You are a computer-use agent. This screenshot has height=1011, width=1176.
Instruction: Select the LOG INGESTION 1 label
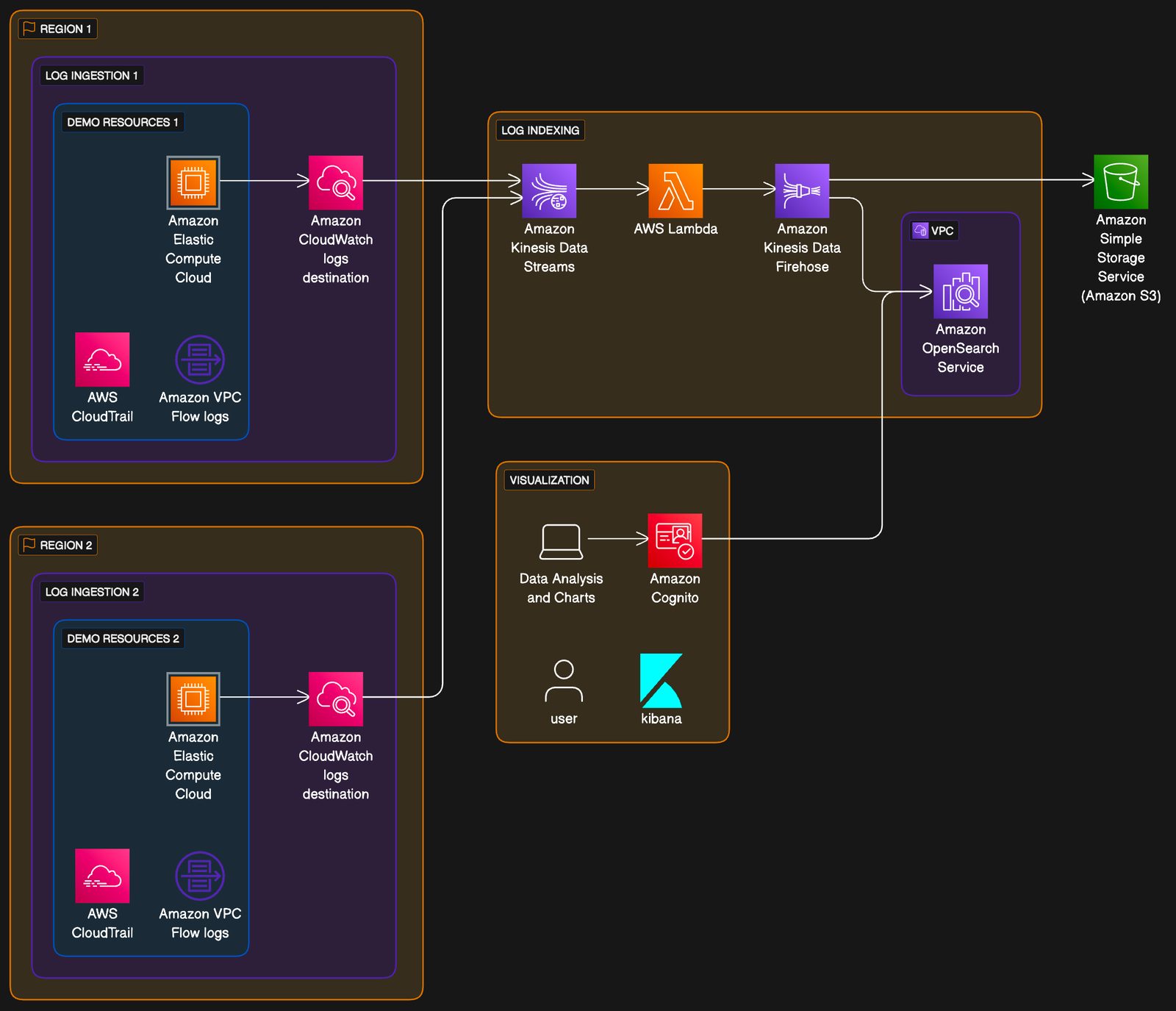(x=92, y=76)
